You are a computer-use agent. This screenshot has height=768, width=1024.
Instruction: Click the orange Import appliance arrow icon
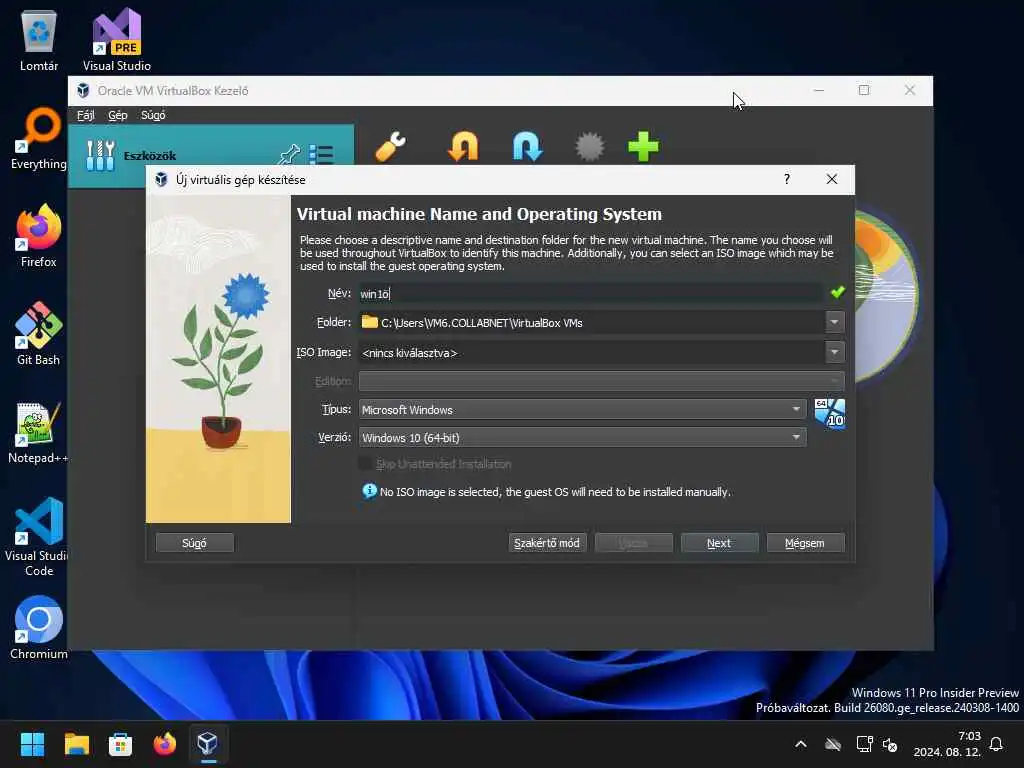463,147
